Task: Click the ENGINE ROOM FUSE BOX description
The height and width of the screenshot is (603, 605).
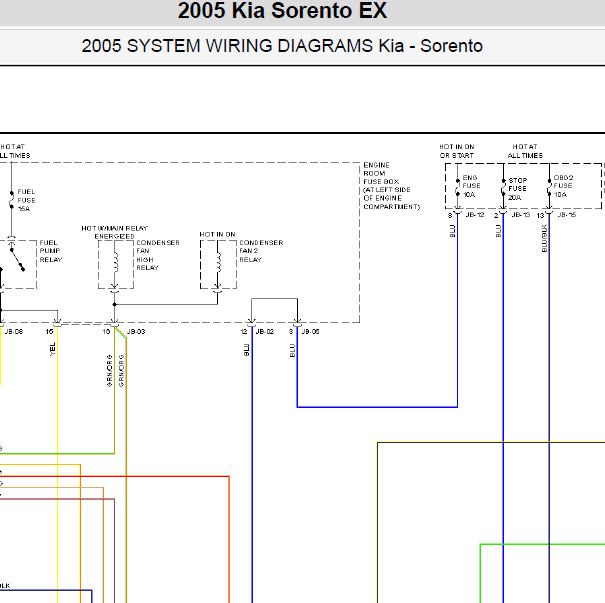Action: coord(392,186)
